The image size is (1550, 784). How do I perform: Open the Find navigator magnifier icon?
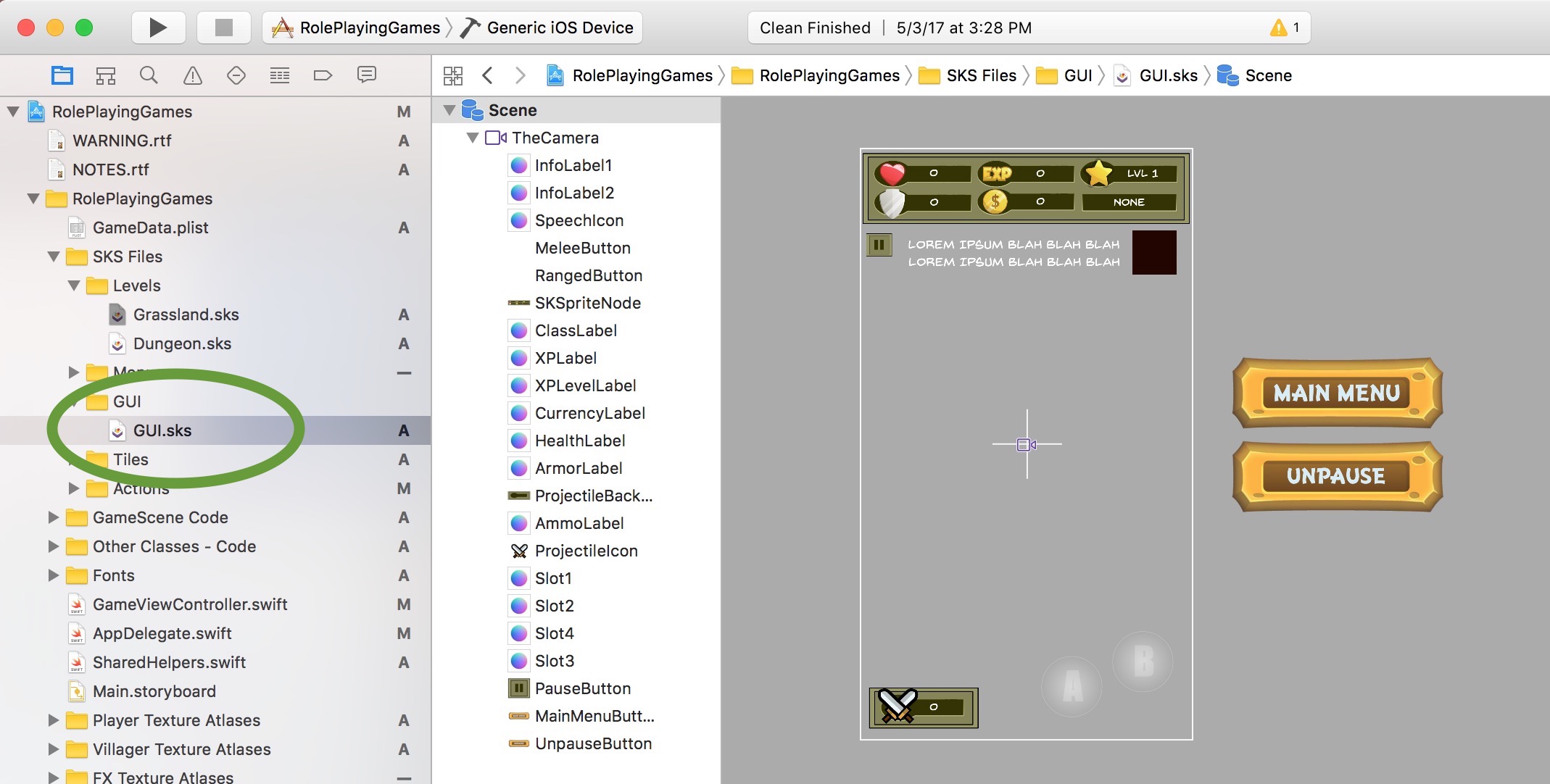149,75
